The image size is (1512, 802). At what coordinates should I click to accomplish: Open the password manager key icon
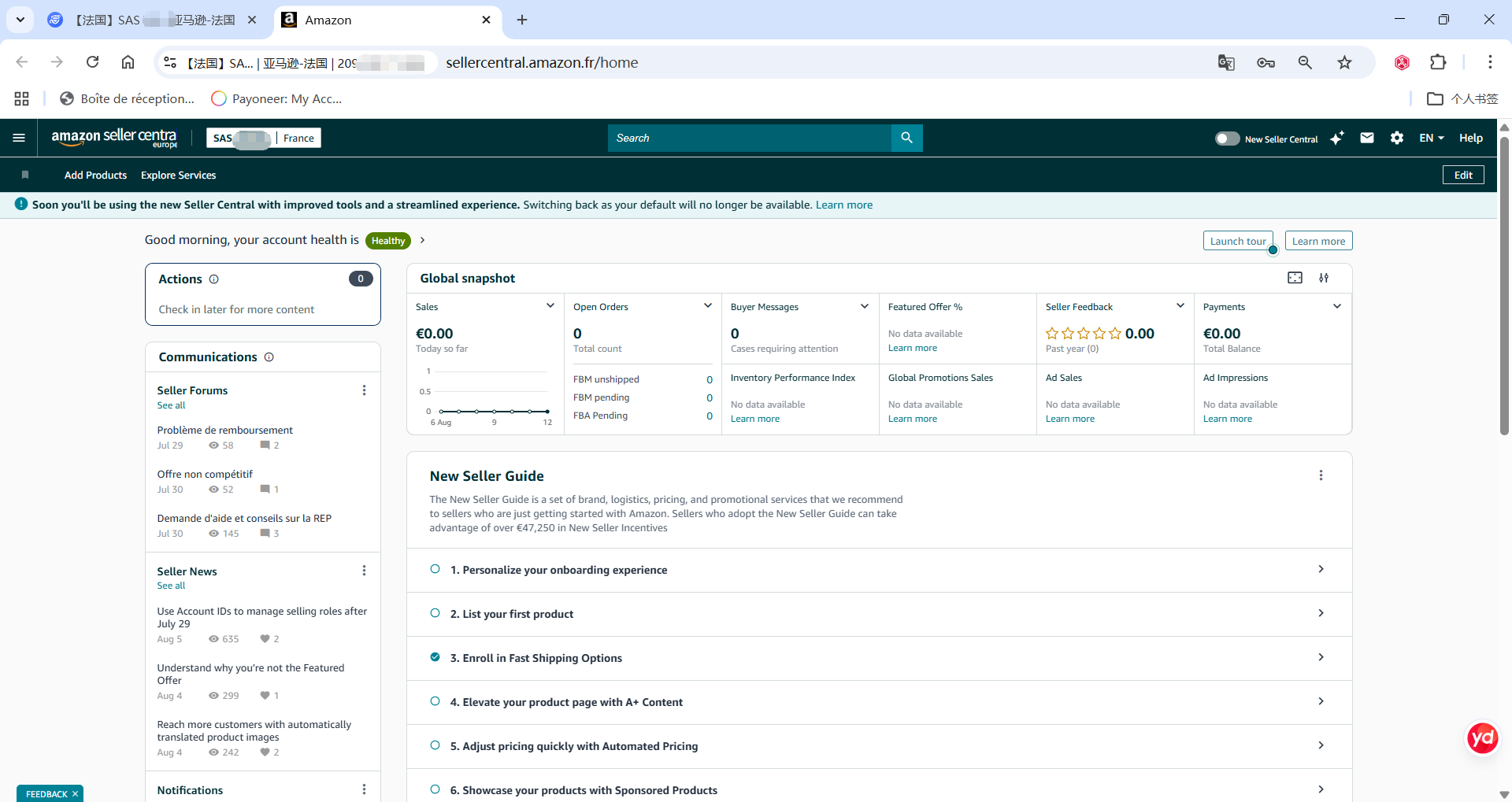click(x=1266, y=62)
